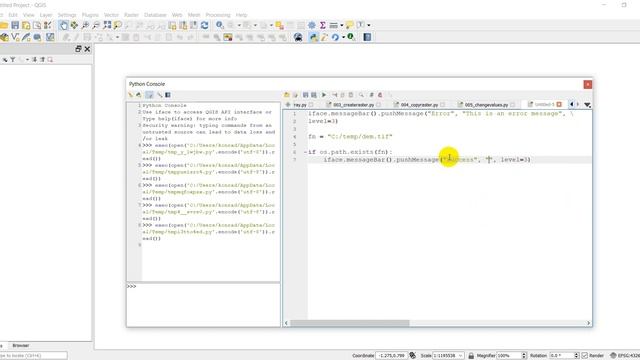The width and height of the screenshot is (640, 360).
Task: Open the Edit menu
Action: click(13, 15)
